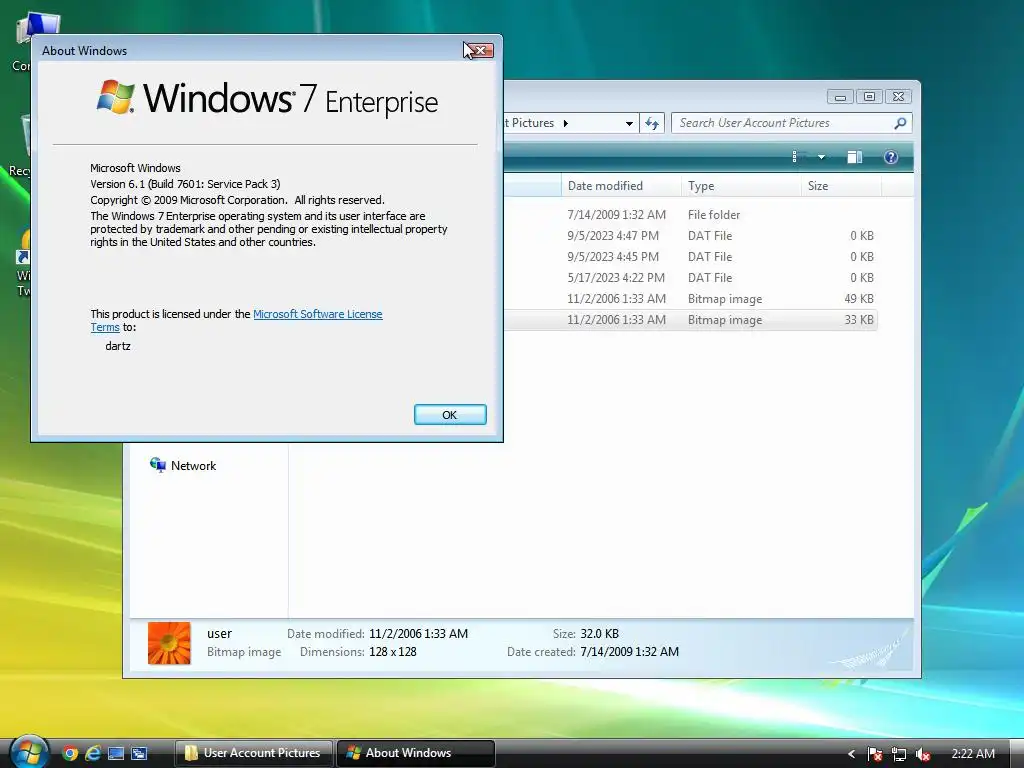Click the Show desktop quick launch icon
Image resolution: width=1024 pixels, height=768 pixels.
click(x=116, y=754)
